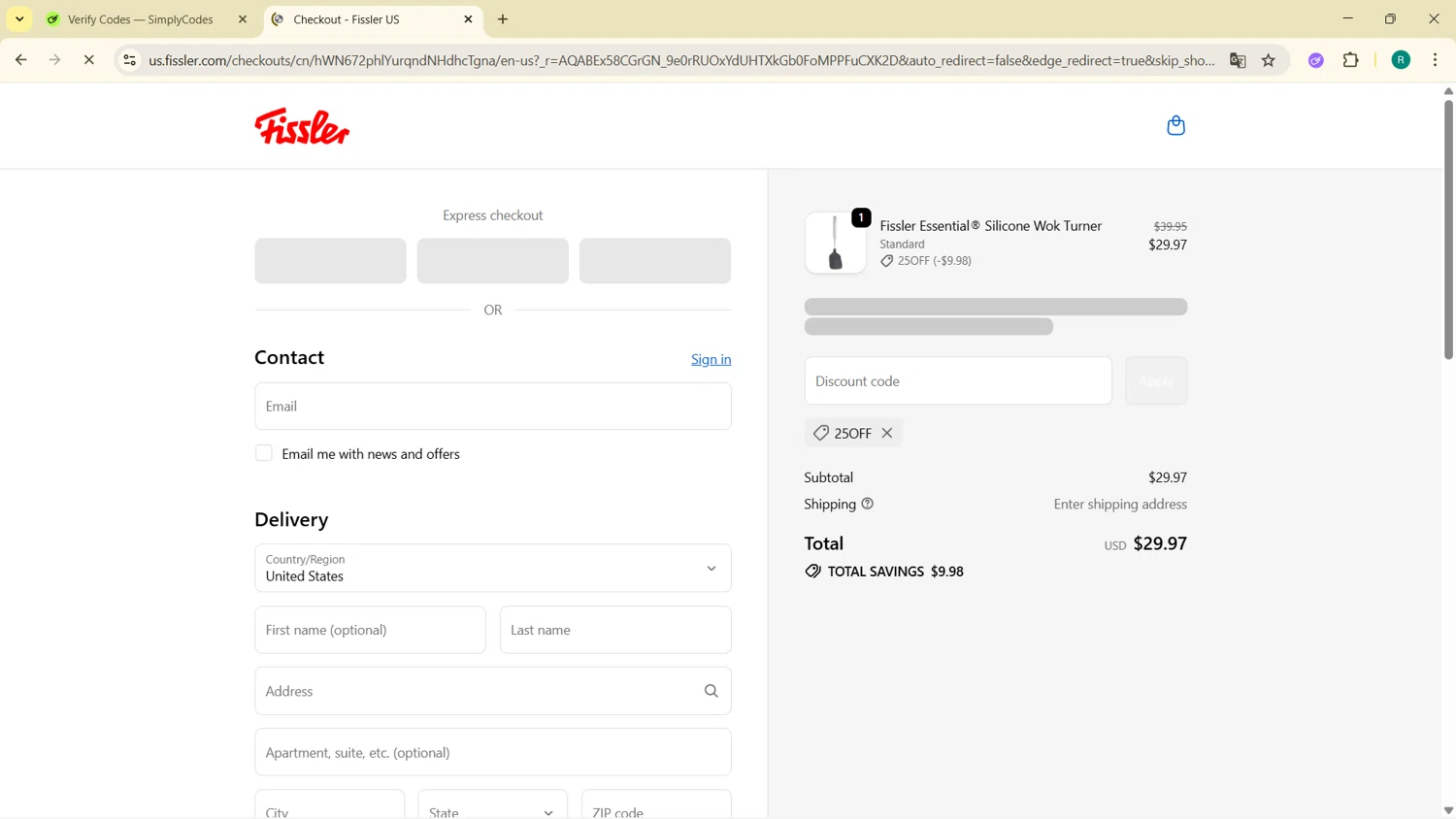Focus the Email input field
1456x819 pixels.
point(493,406)
